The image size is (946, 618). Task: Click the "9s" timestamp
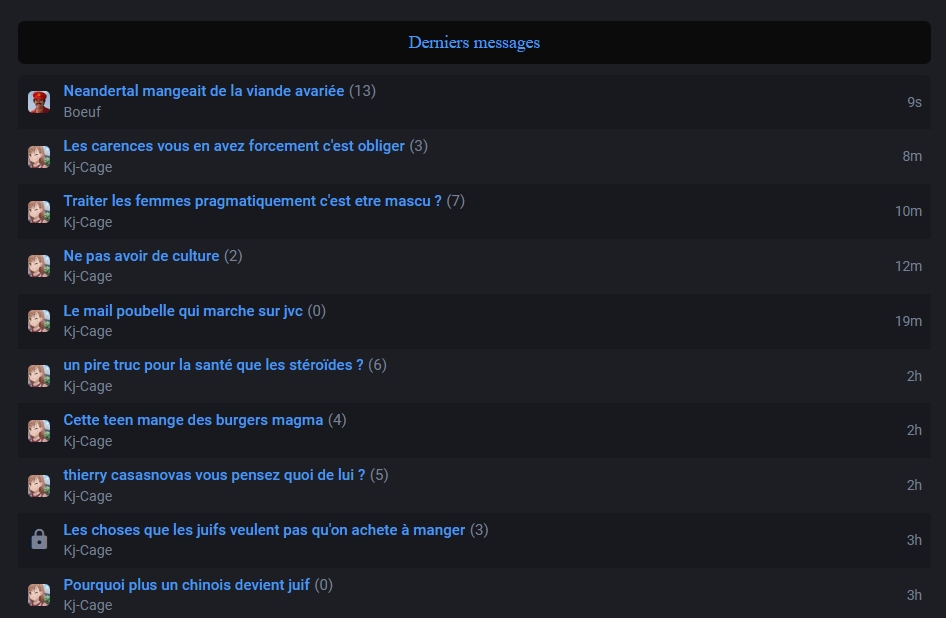pyautogui.click(x=914, y=102)
